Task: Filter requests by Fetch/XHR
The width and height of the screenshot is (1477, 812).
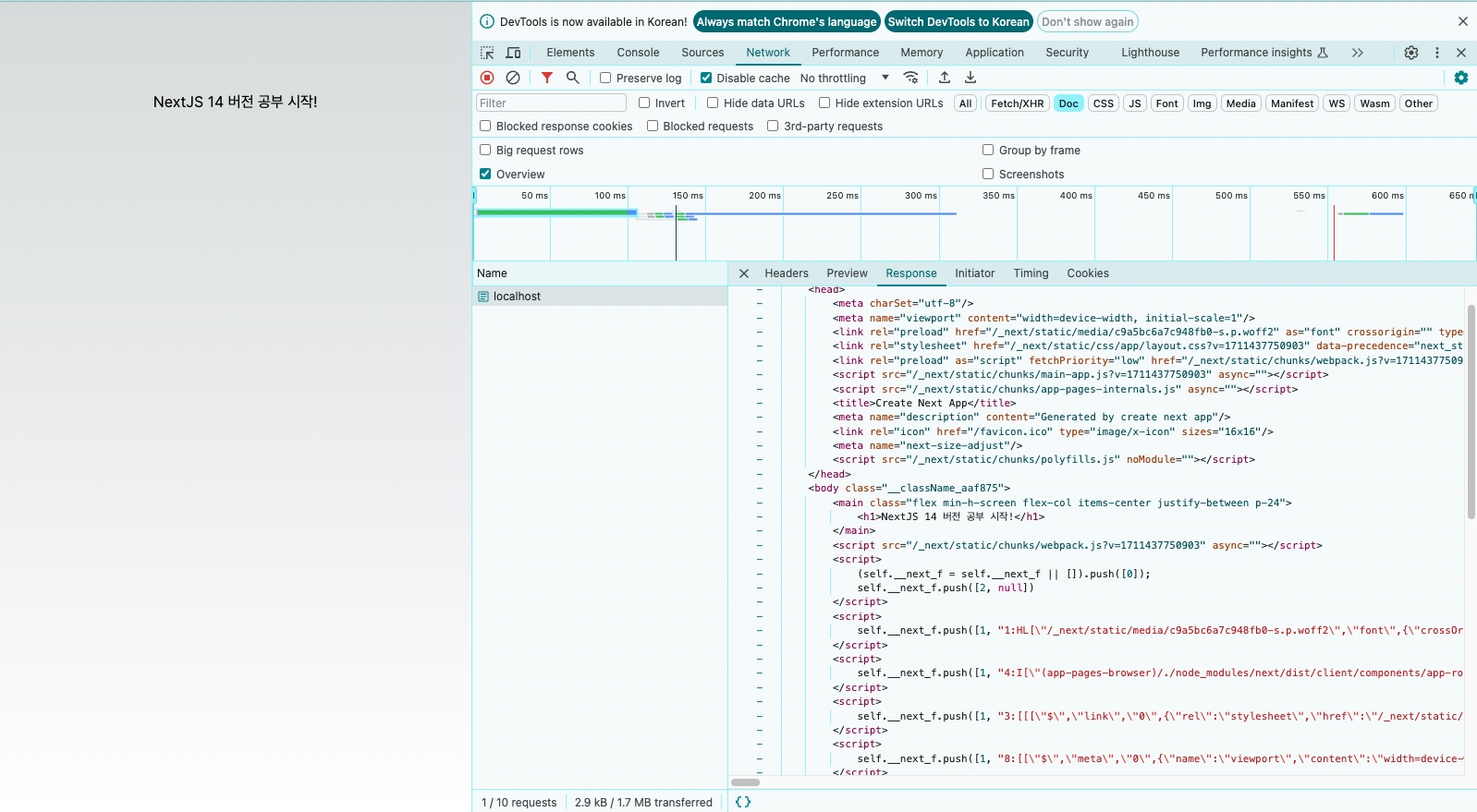Action: pyautogui.click(x=1017, y=103)
